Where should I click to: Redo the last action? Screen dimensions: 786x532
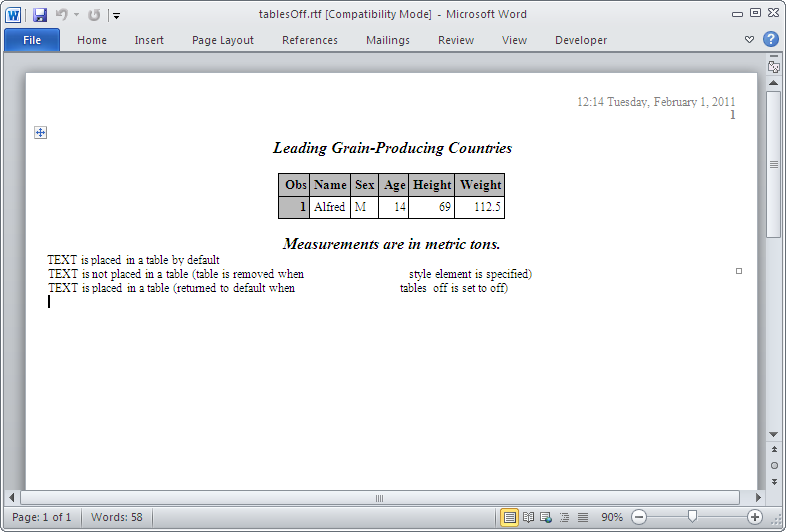[x=94, y=15]
